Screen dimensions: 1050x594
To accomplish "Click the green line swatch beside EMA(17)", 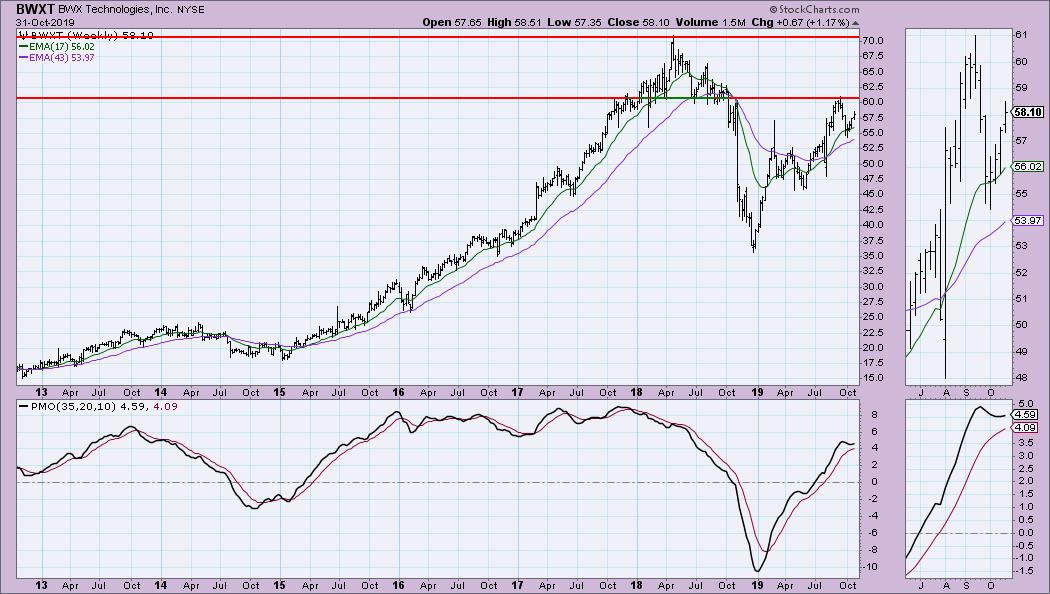I will 21,47.
